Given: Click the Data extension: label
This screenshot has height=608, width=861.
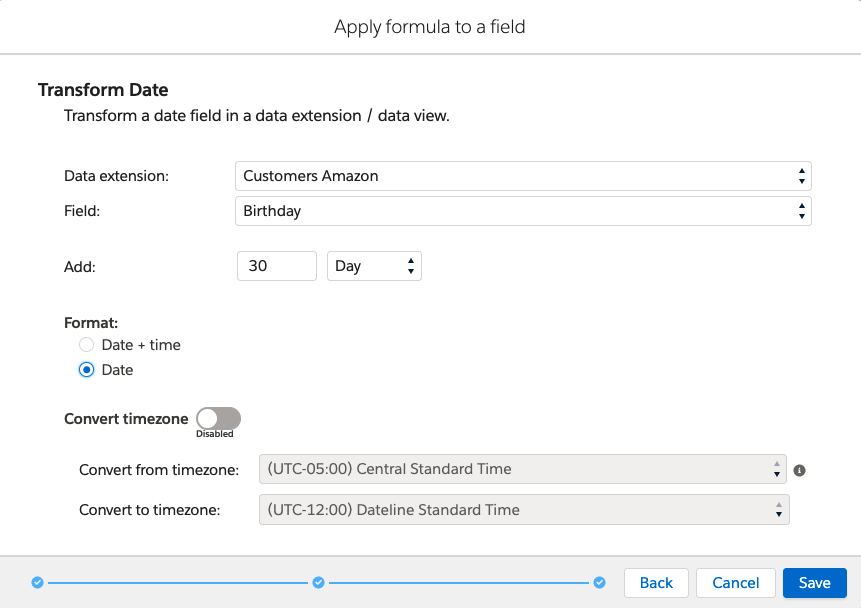Looking at the screenshot, I should point(116,176).
